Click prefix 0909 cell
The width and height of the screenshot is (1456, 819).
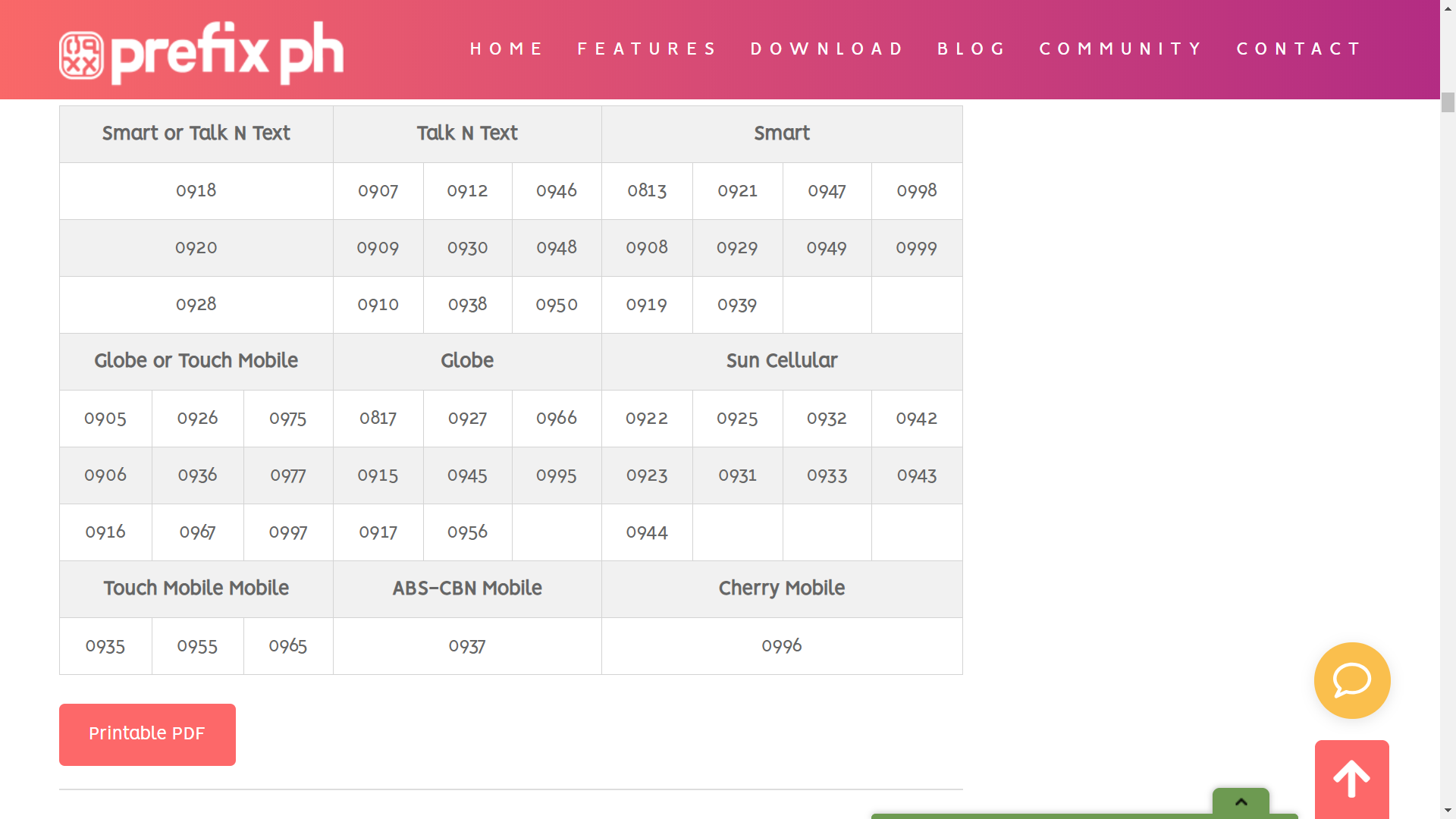coord(378,248)
